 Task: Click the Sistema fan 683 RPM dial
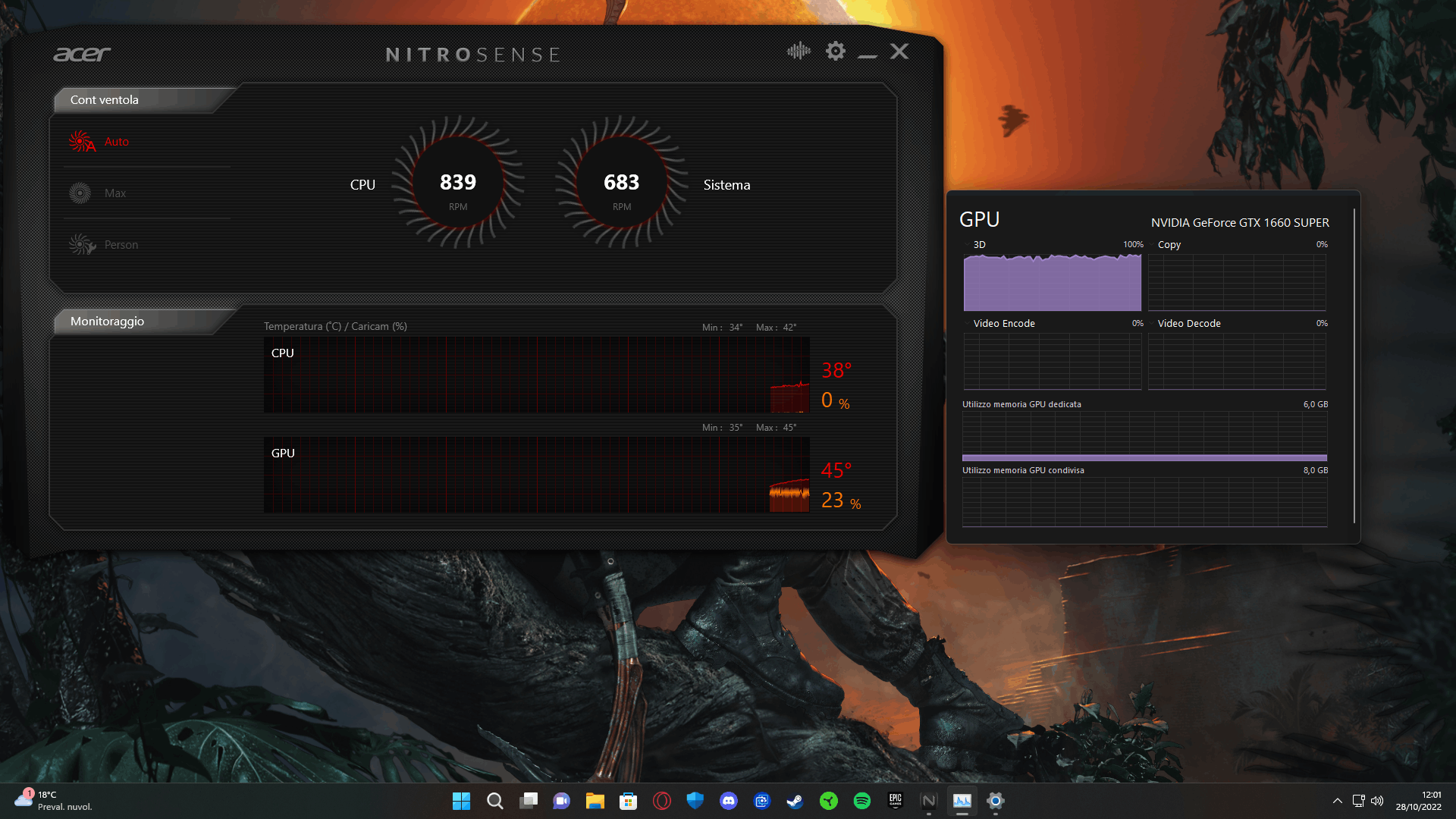(622, 182)
